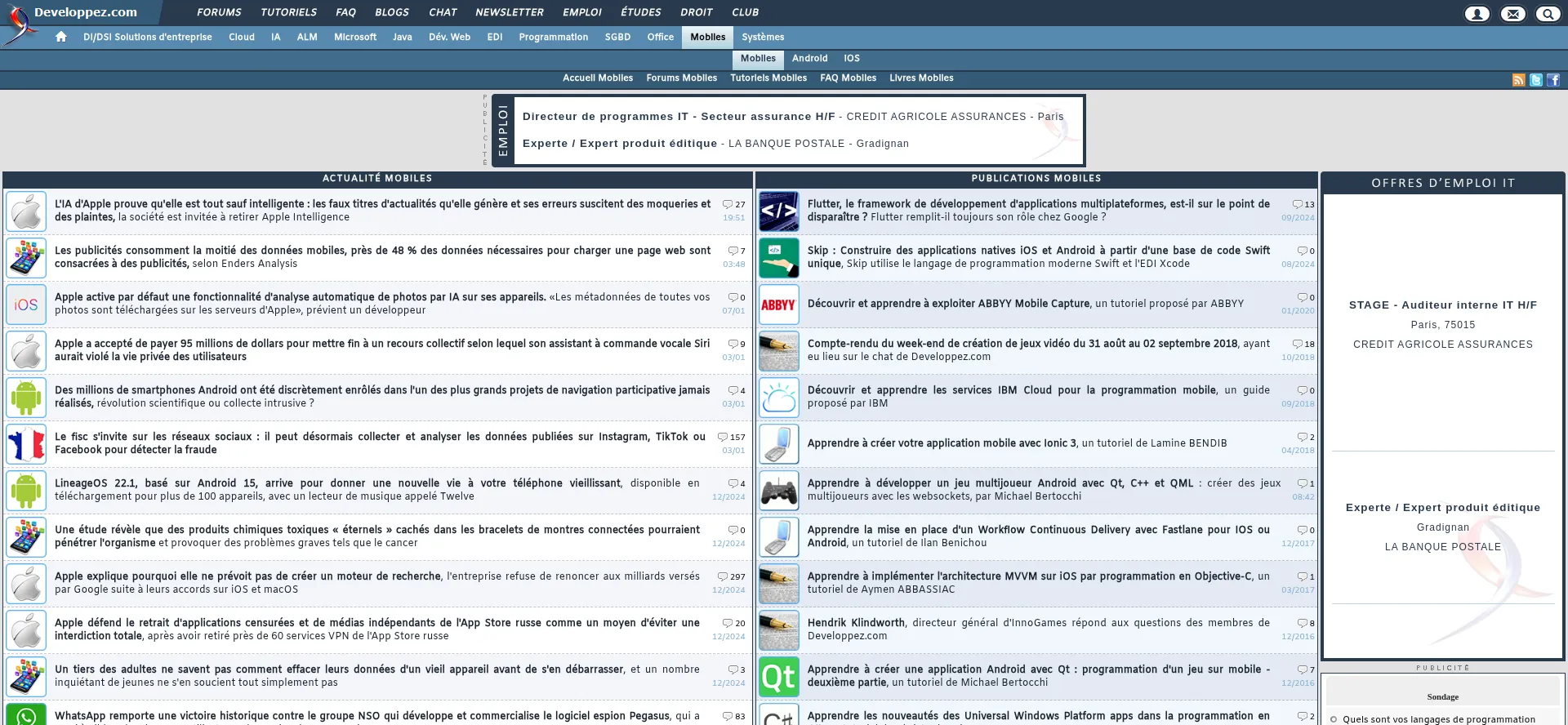Click comment count 297 on Apple search article
Screen dimensions: 1568x725
(x=732, y=576)
